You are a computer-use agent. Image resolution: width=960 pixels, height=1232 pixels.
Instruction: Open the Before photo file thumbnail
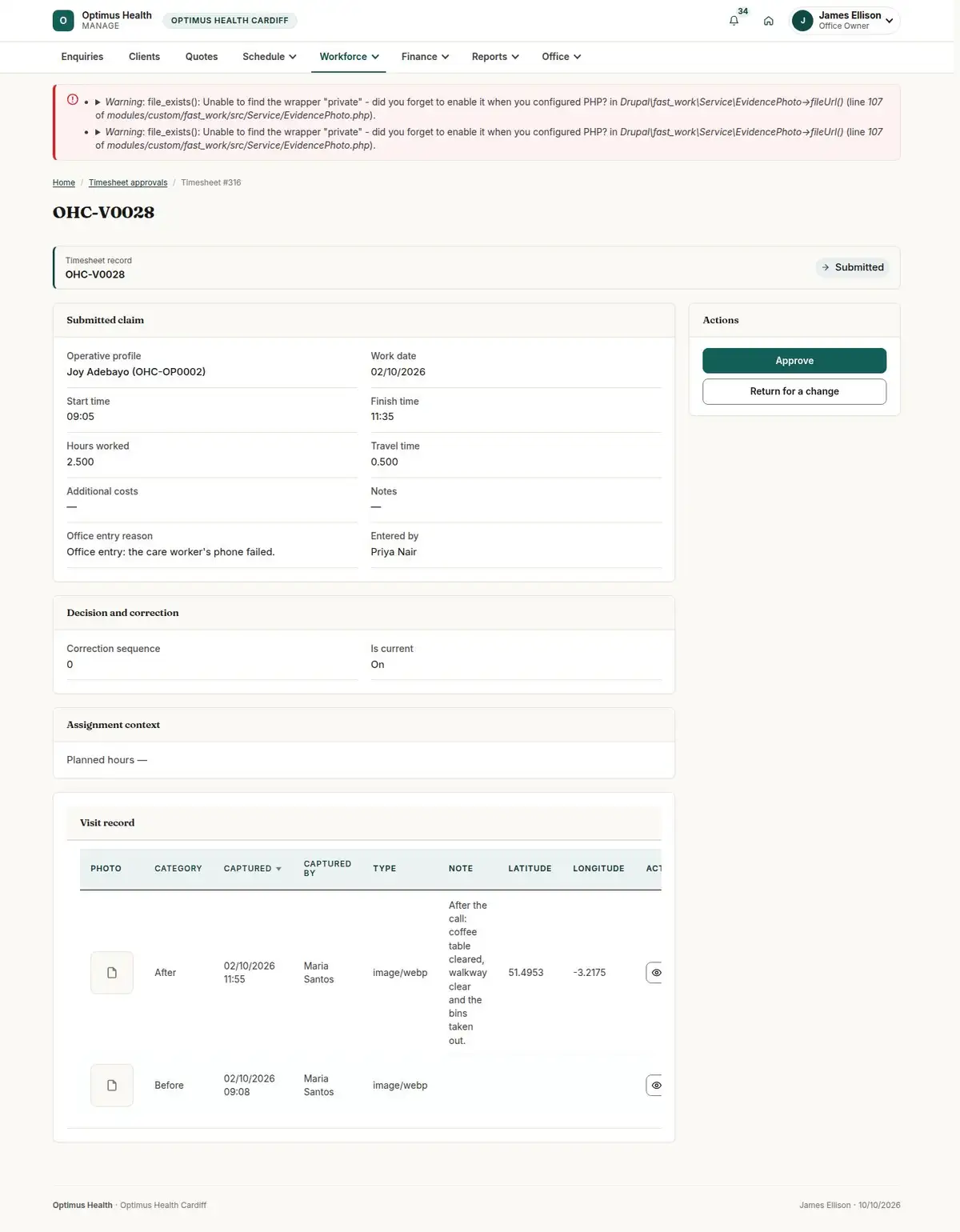[112, 1086]
